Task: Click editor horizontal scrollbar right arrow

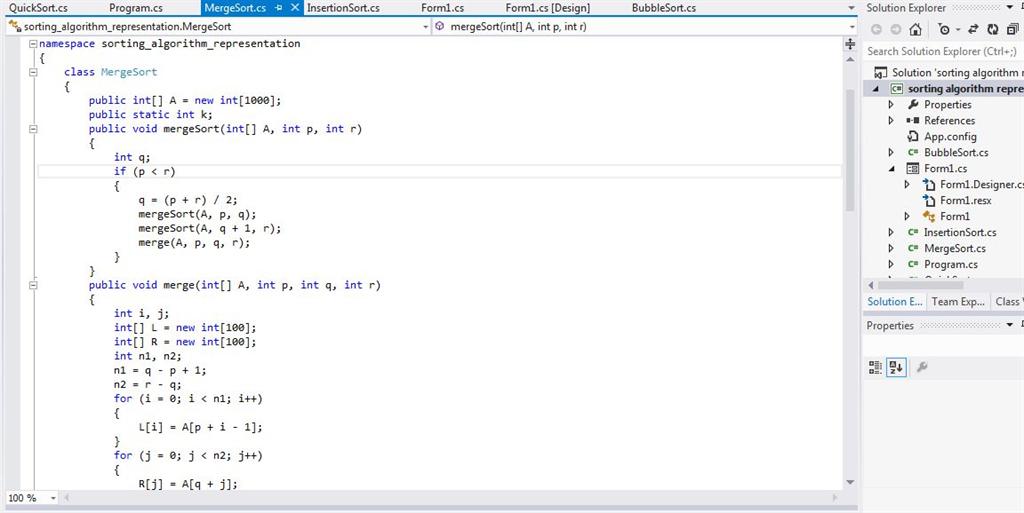Action: pyautogui.click(x=836, y=498)
